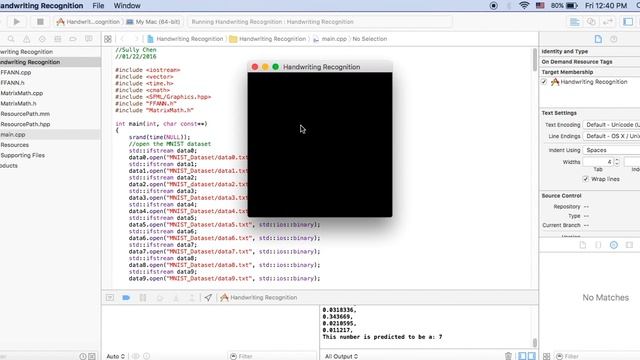Open the scheme selector Handwrit...cognition
This screenshot has width=640, height=360.
89,22
